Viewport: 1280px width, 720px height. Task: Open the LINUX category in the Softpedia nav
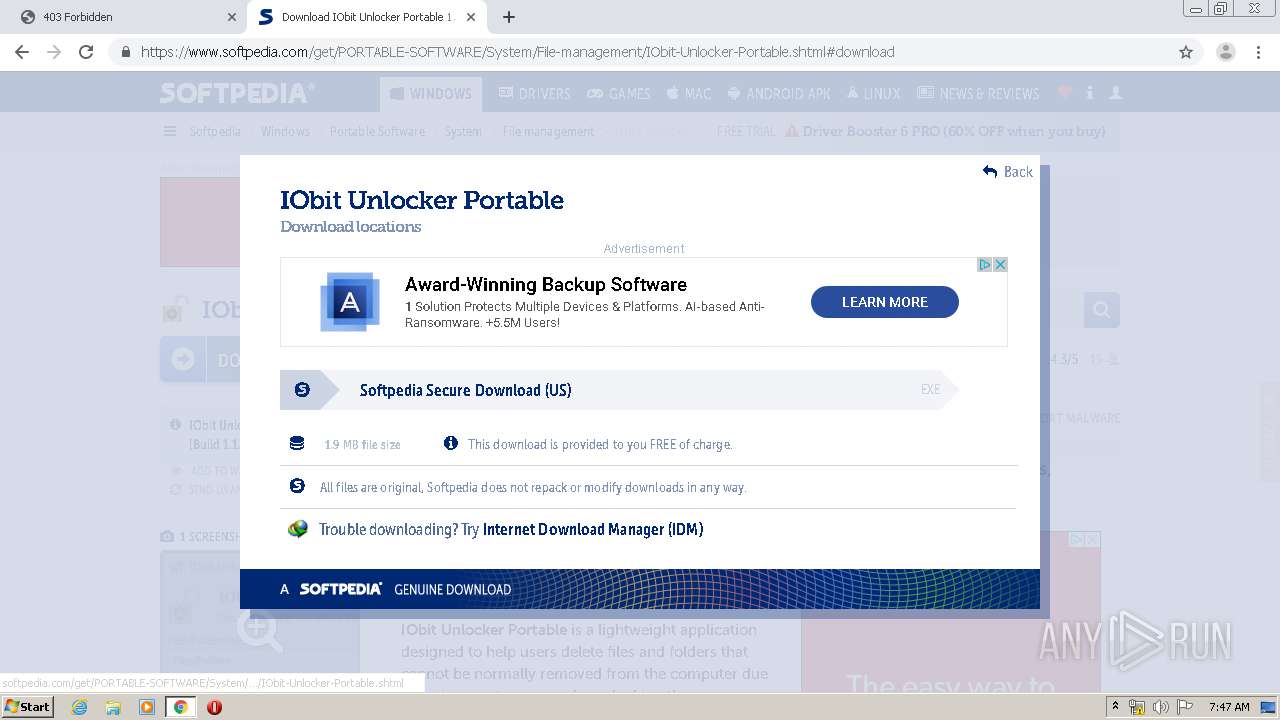coord(873,93)
